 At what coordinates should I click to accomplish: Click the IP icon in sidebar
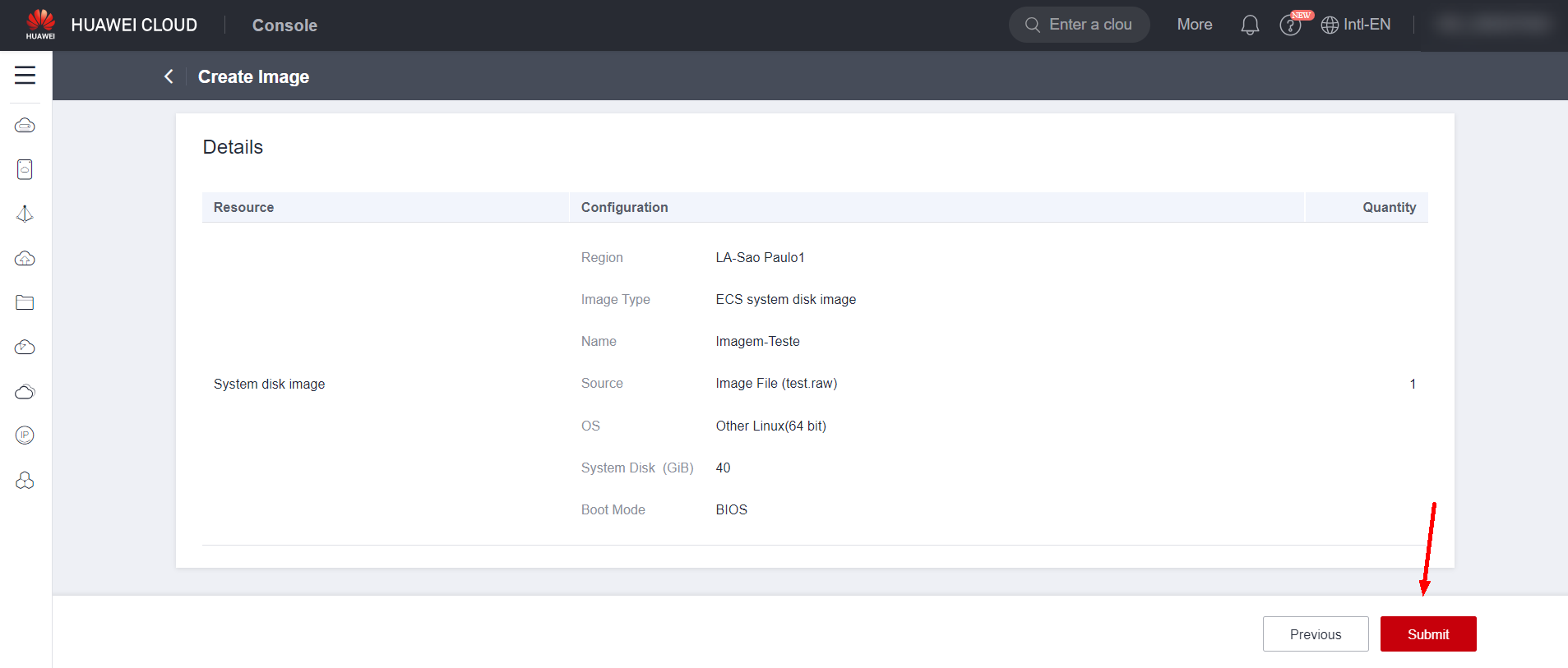click(x=25, y=435)
